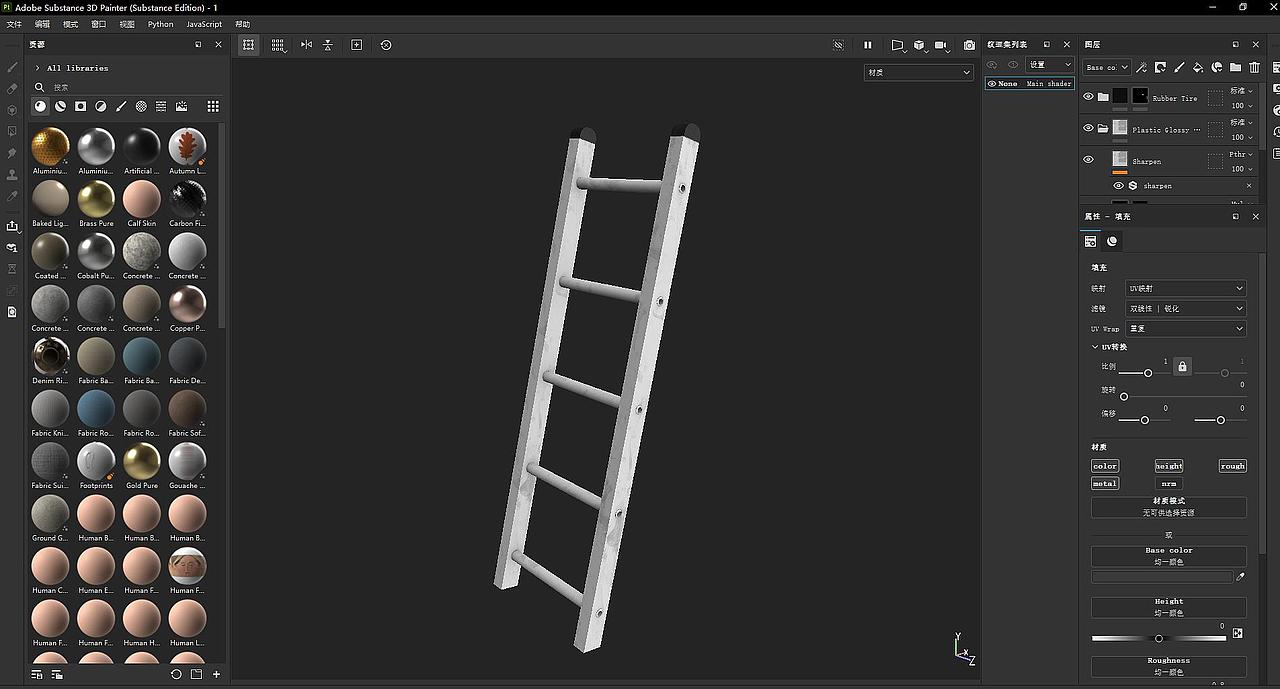Pause rendering in the viewport toolbar
The width and height of the screenshot is (1280, 689).
(868, 45)
